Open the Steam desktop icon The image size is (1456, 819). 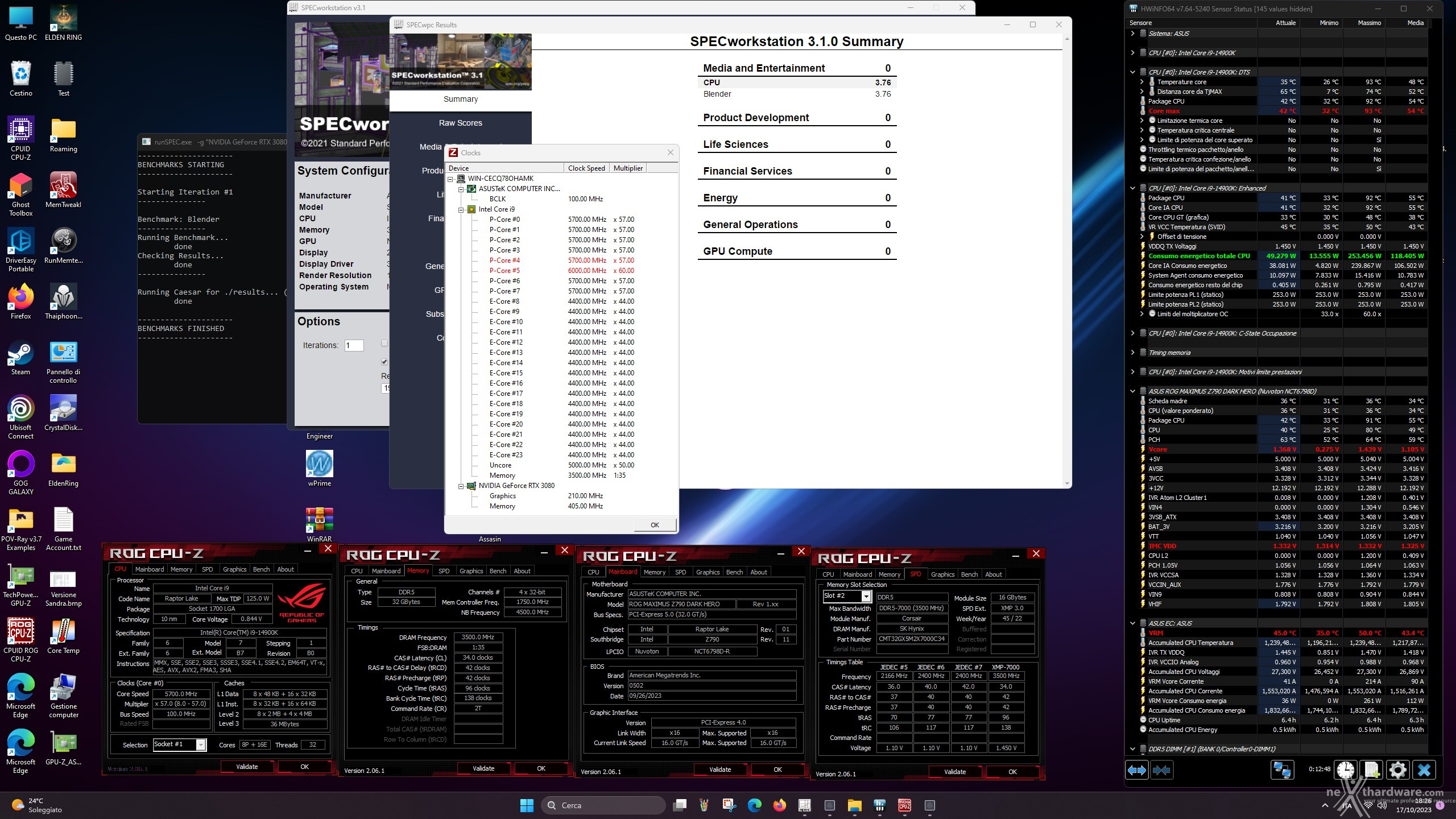click(21, 357)
